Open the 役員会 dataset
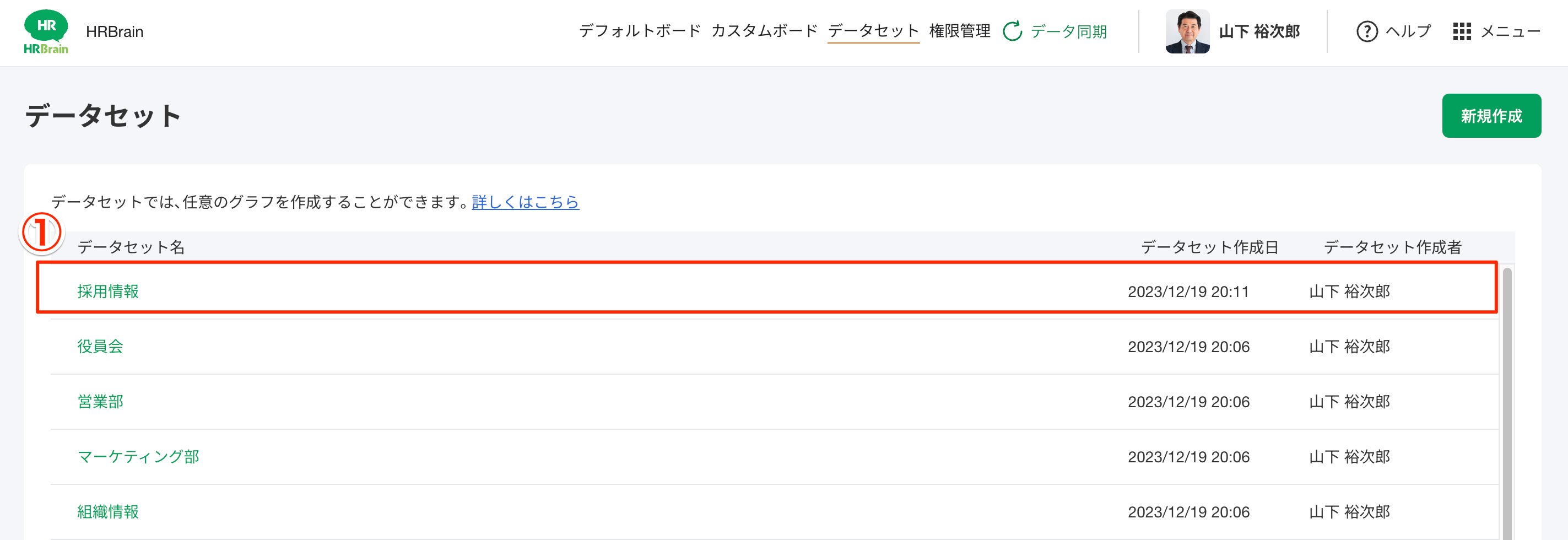Screen dimensions: 1568x540 coord(100,347)
